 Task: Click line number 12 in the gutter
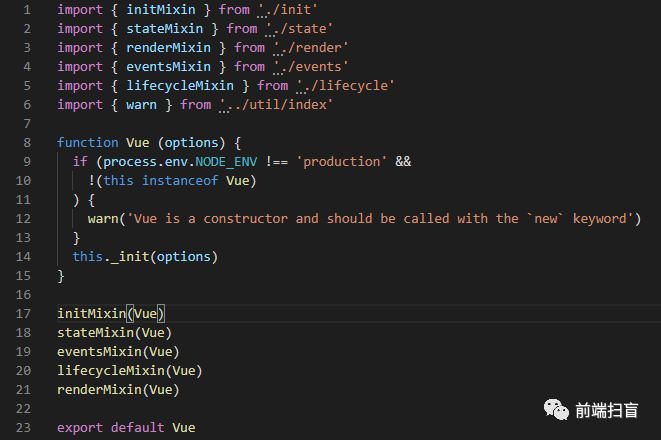point(23,218)
